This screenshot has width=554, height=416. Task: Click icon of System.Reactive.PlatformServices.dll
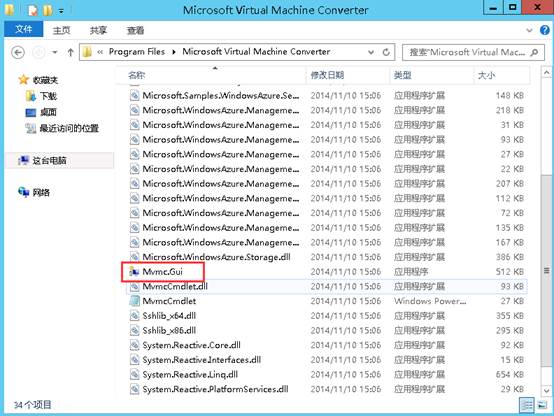134,389
